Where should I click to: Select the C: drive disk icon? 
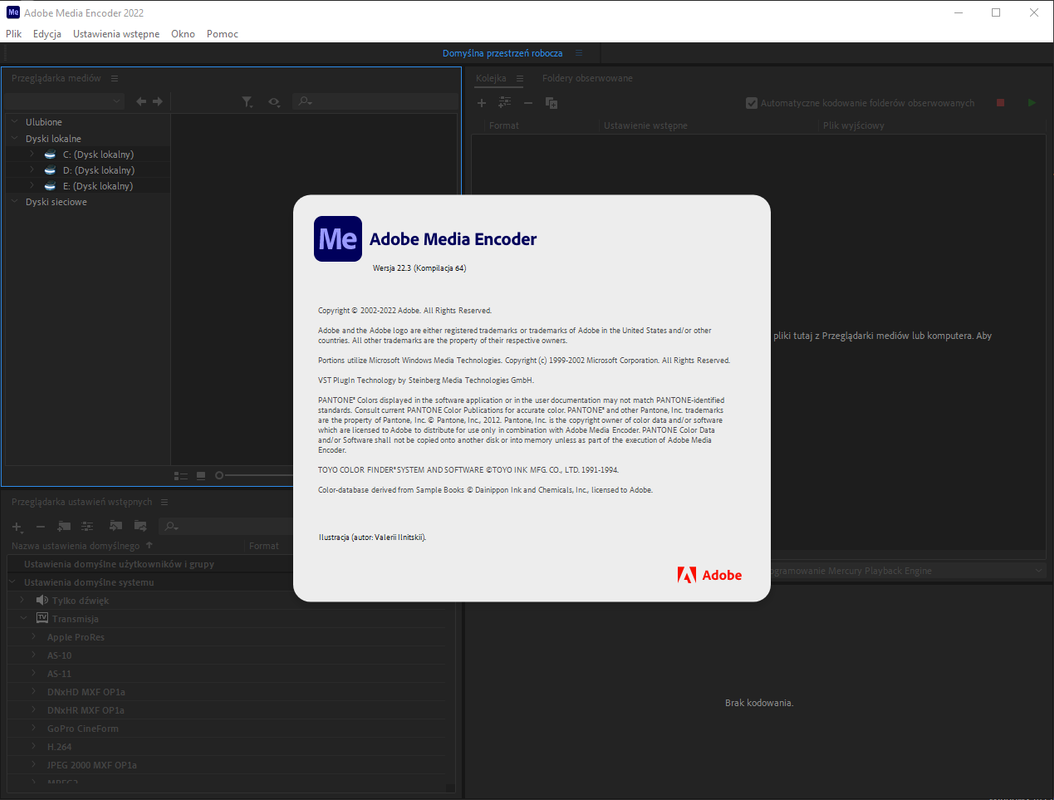point(50,155)
